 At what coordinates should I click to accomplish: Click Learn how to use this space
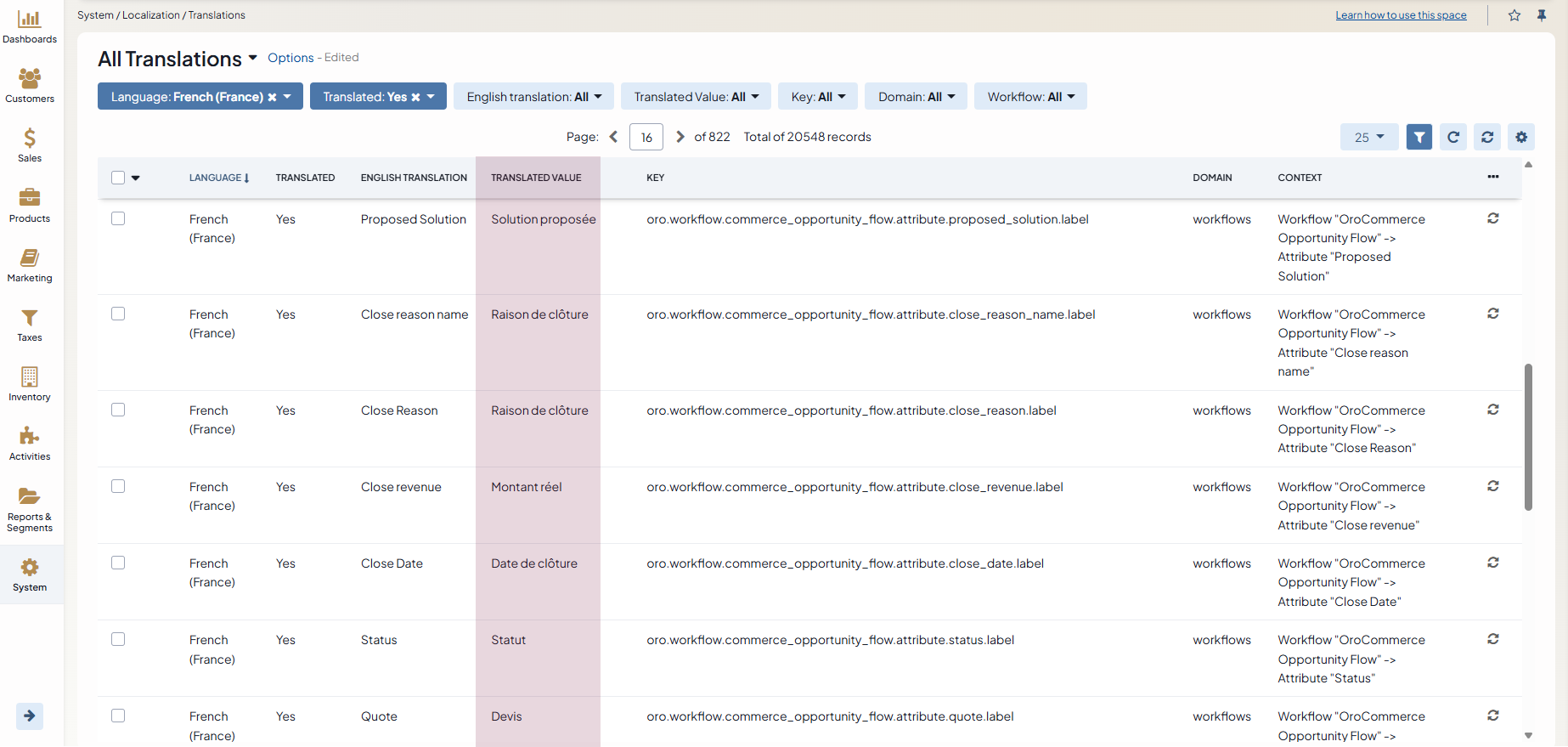tap(1401, 15)
